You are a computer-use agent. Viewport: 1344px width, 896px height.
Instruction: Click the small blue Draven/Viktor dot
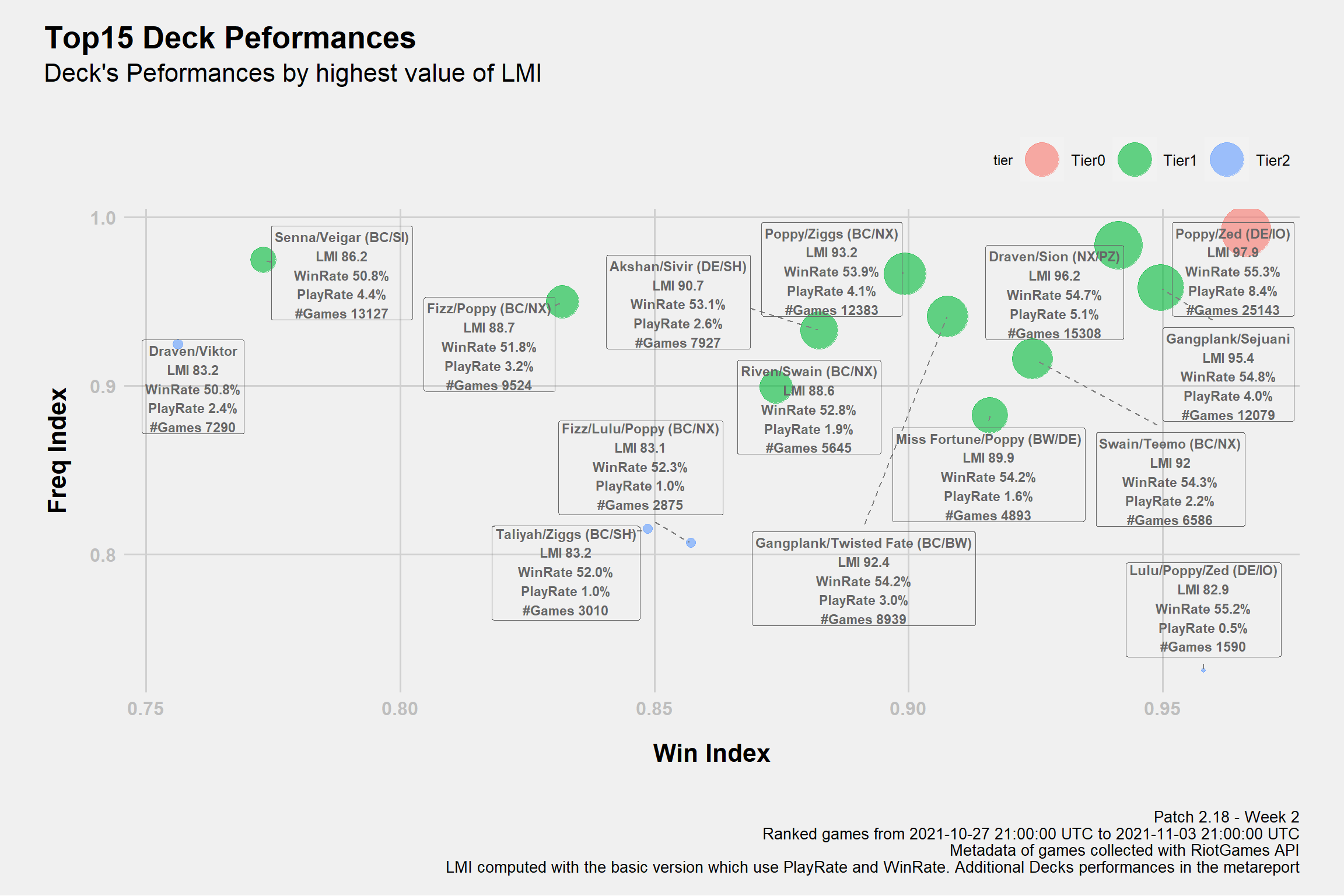(x=178, y=344)
